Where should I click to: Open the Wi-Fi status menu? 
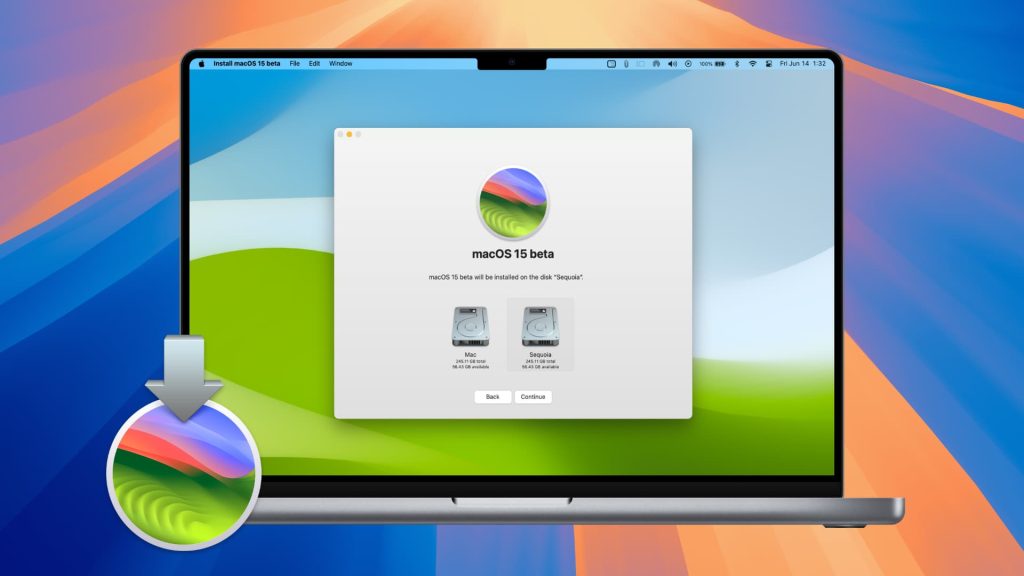tap(752, 62)
